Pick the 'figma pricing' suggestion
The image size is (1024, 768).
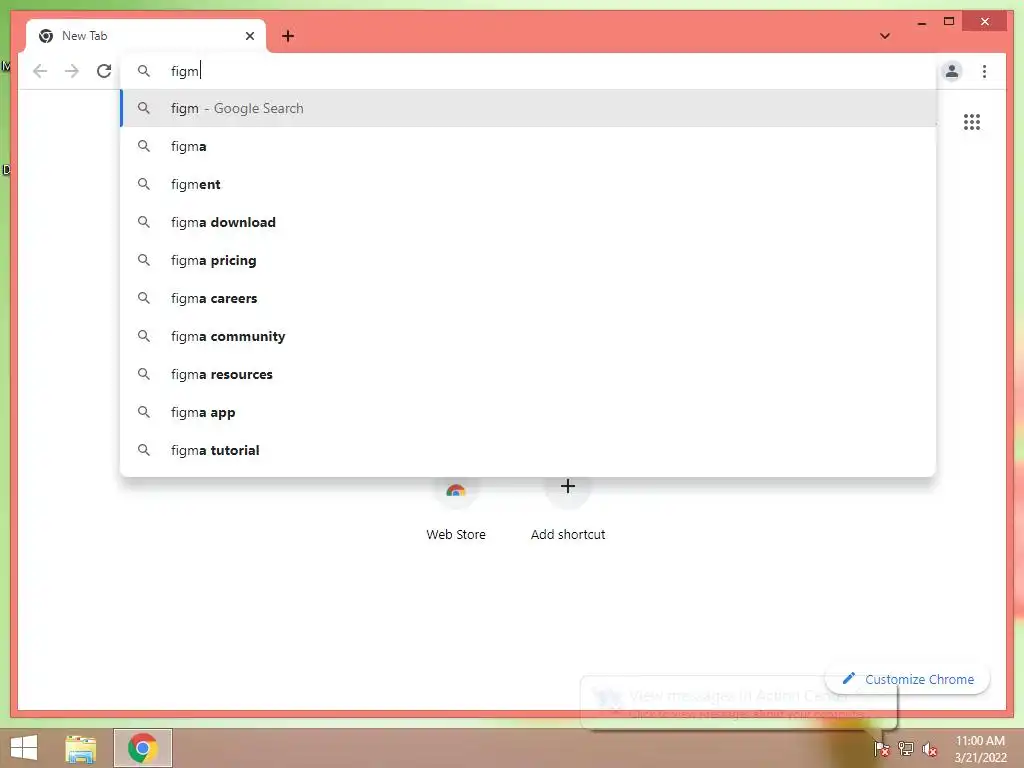tap(529, 261)
